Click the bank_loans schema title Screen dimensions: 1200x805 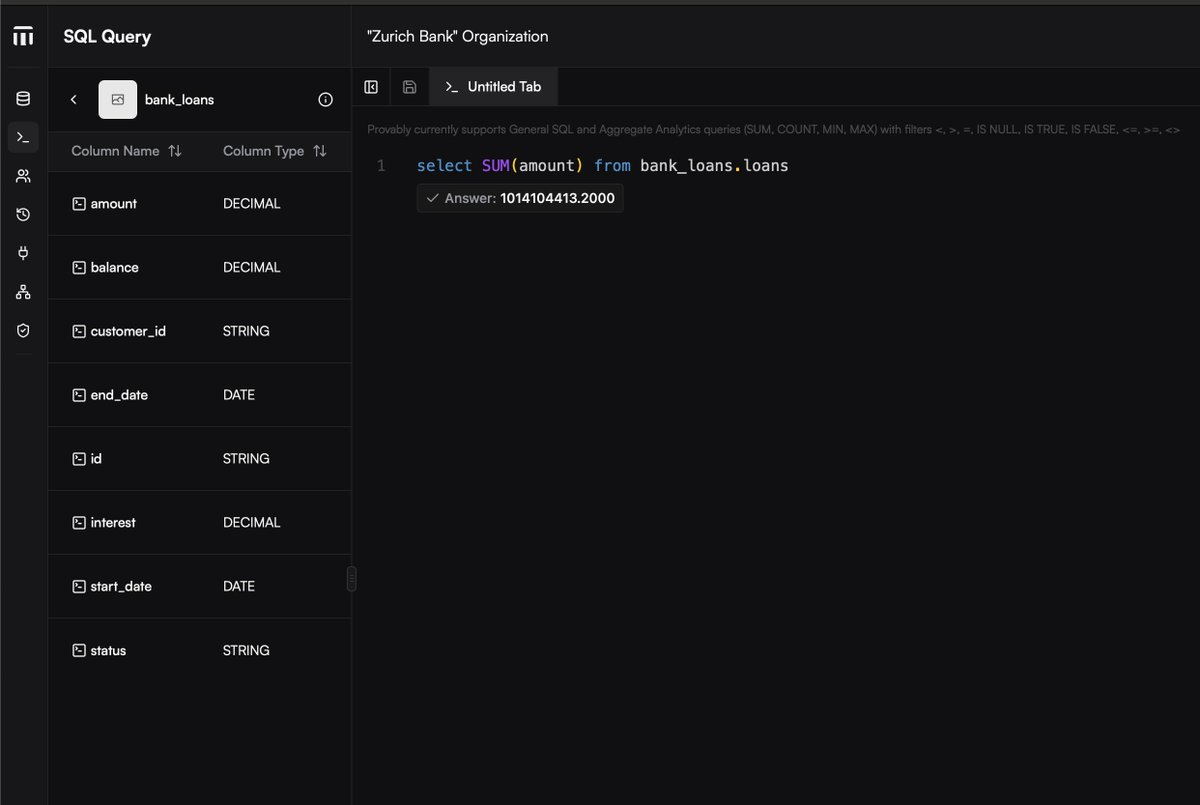pyautogui.click(x=179, y=100)
